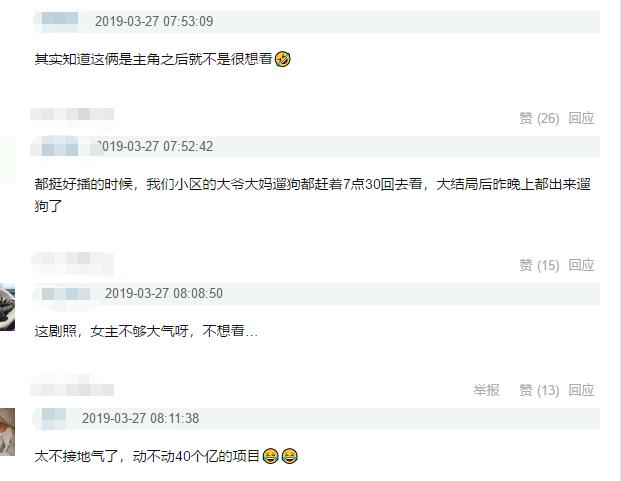
Task: Open avatar beside the 08:08:50 comment
Action: tap(7, 307)
